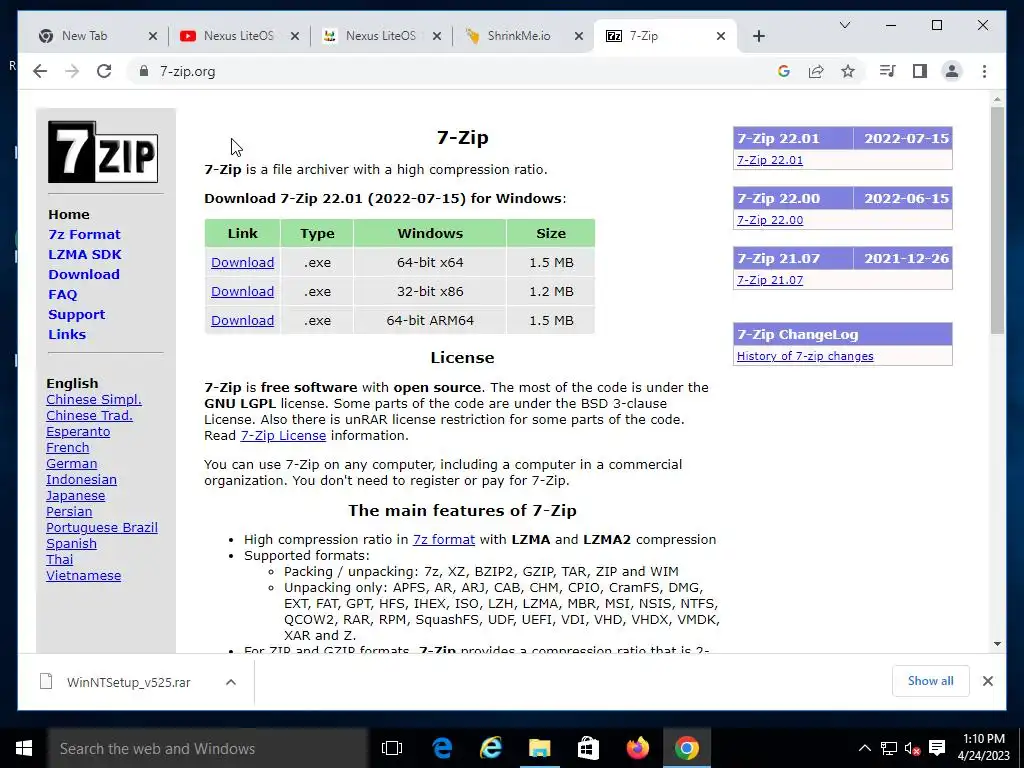
Task: Open the 7z format link
Action: point(443,539)
